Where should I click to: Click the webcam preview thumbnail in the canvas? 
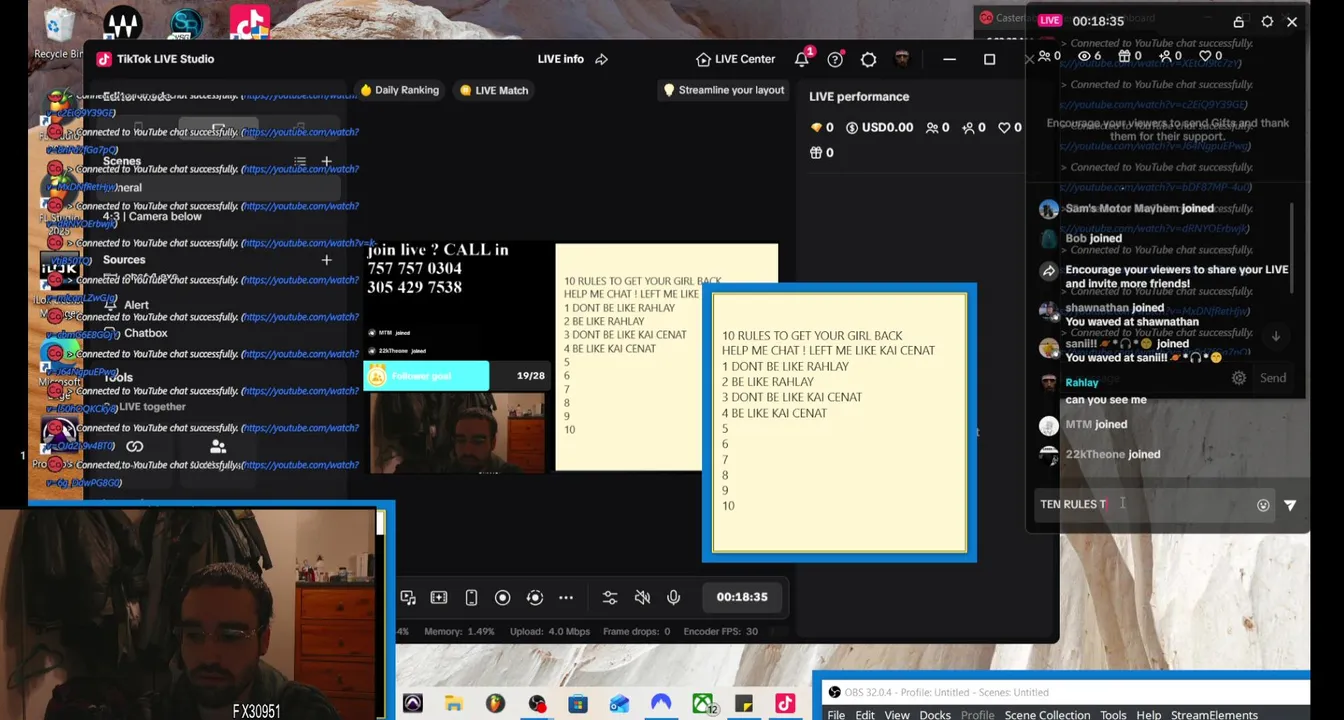click(x=457, y=432)
